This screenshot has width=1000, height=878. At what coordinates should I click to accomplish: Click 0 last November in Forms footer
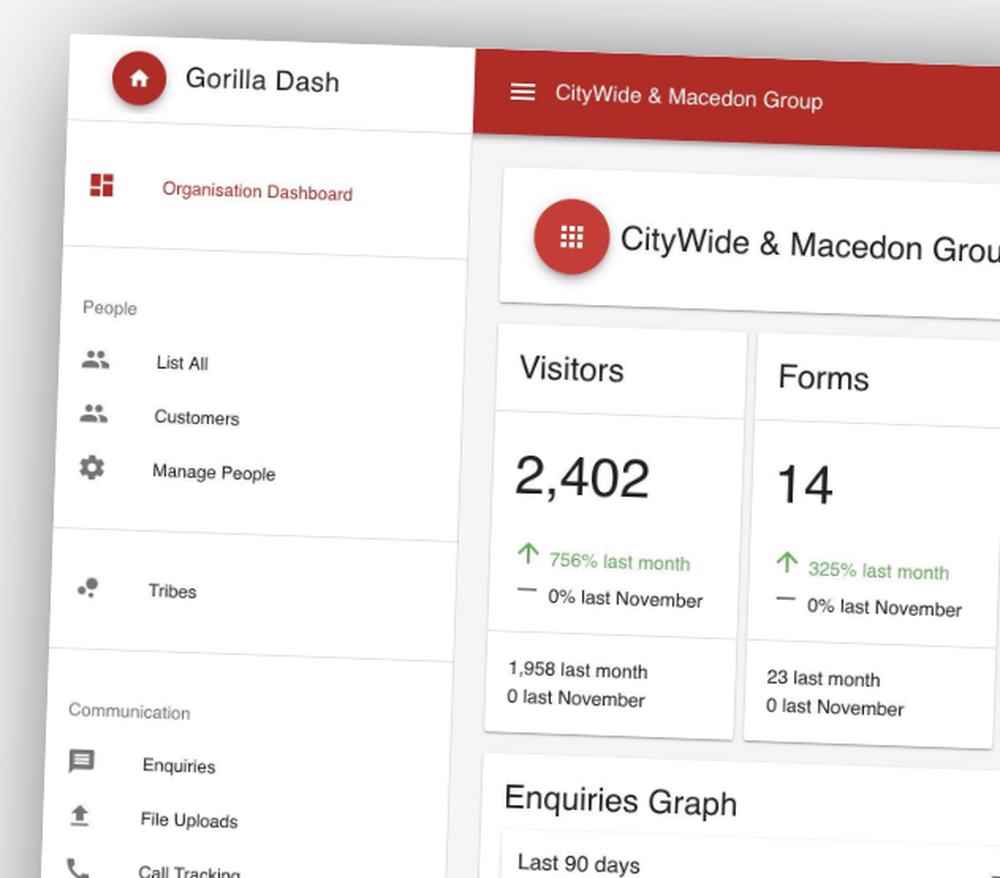tap(835, 706)
